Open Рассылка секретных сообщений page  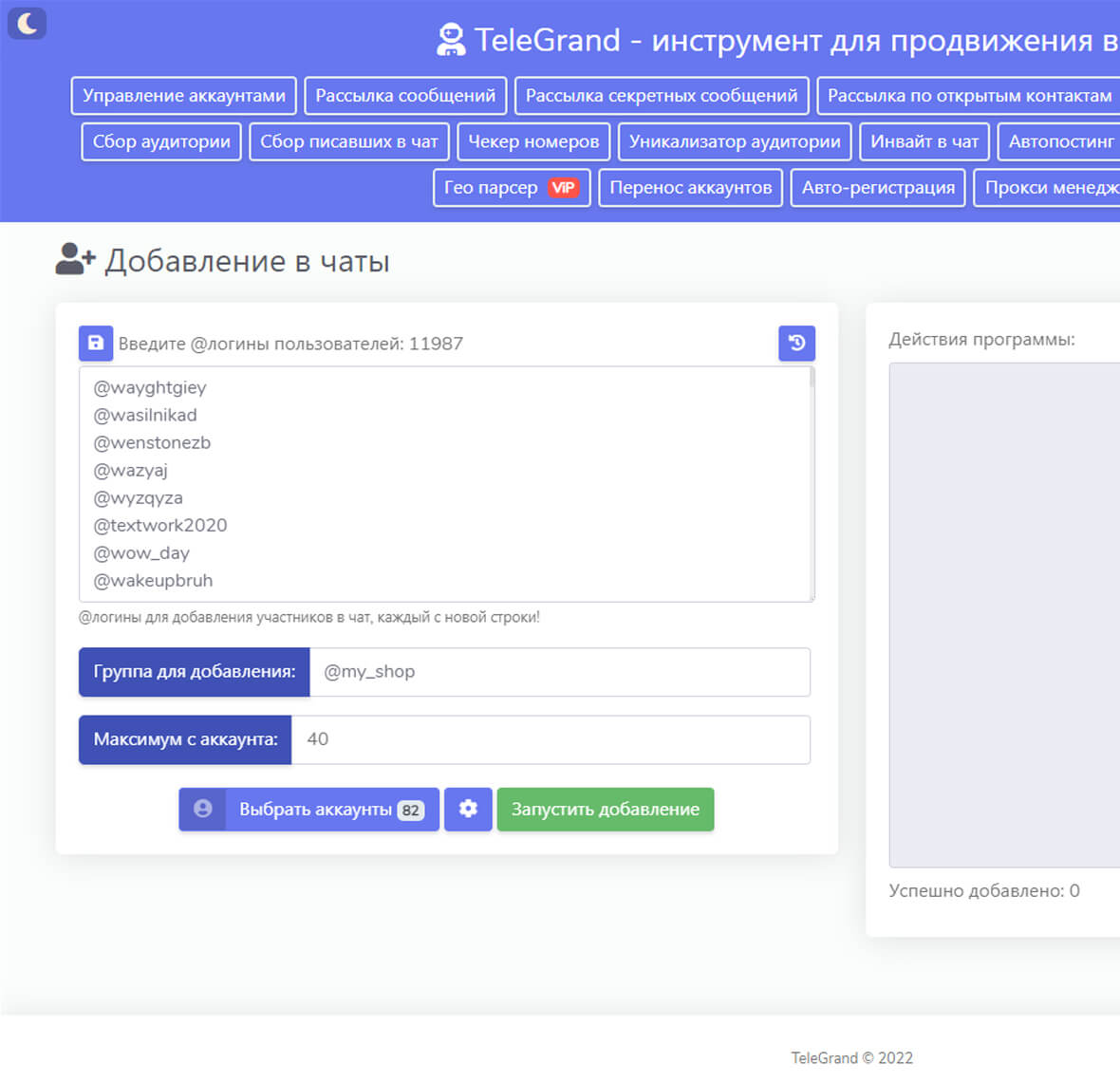(x=662, y=96)
